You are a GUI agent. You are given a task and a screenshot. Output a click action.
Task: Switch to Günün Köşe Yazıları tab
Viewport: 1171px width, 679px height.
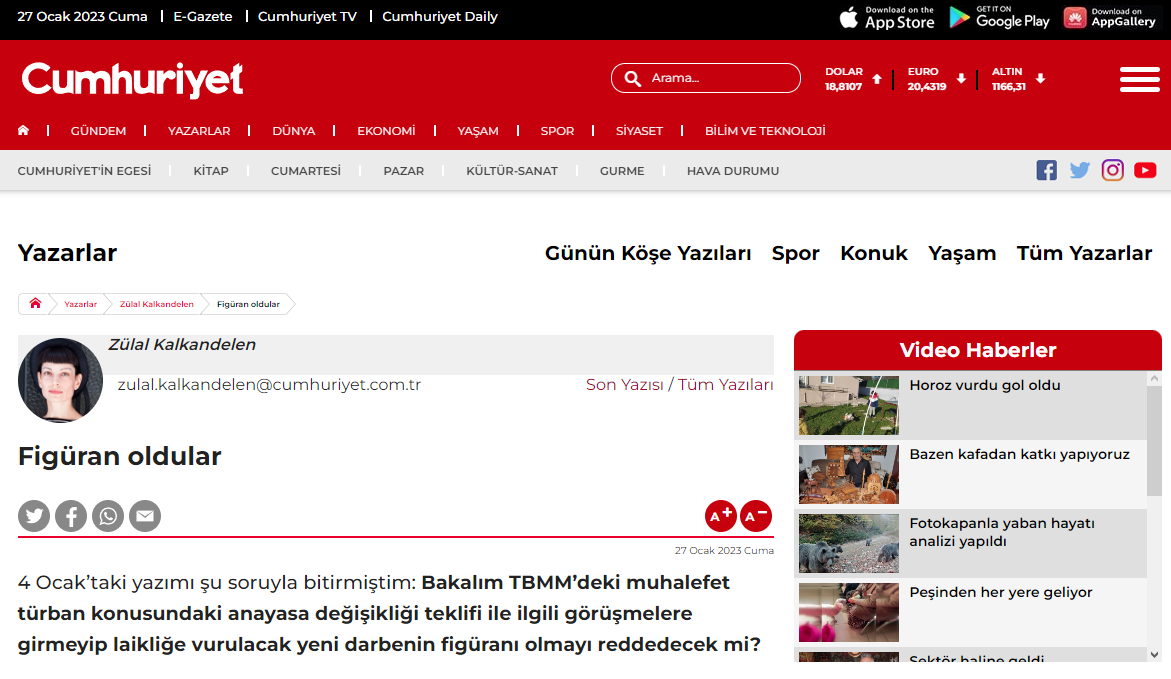point(648,254)
